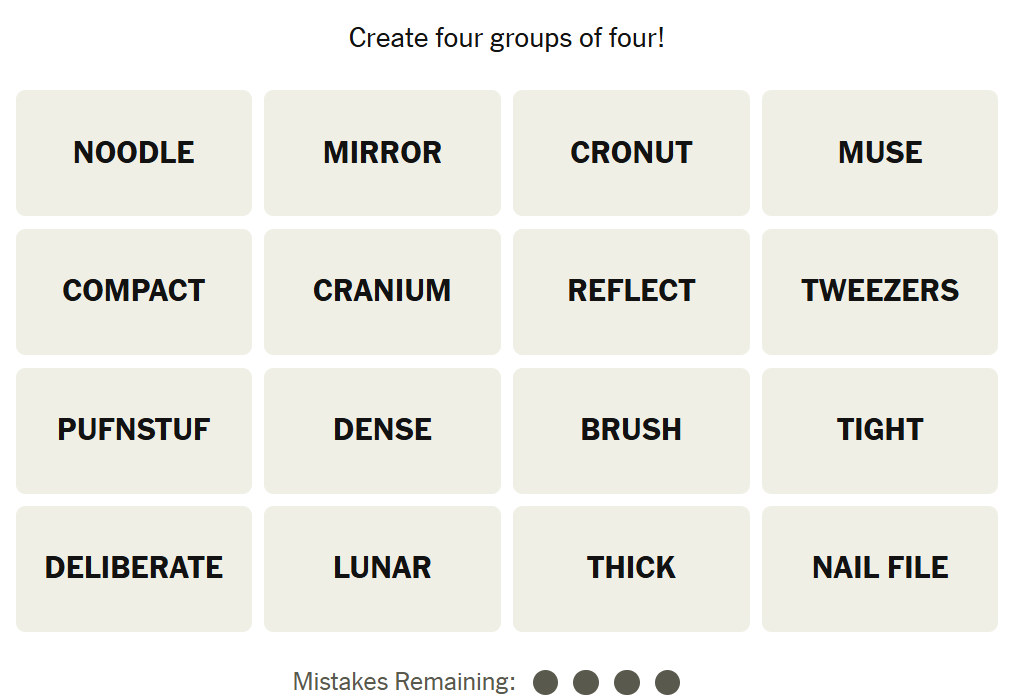Viewport: 1015px width, 700px height.
Task: Pick the MIRROR word card
Action: [x=382, y=153]
